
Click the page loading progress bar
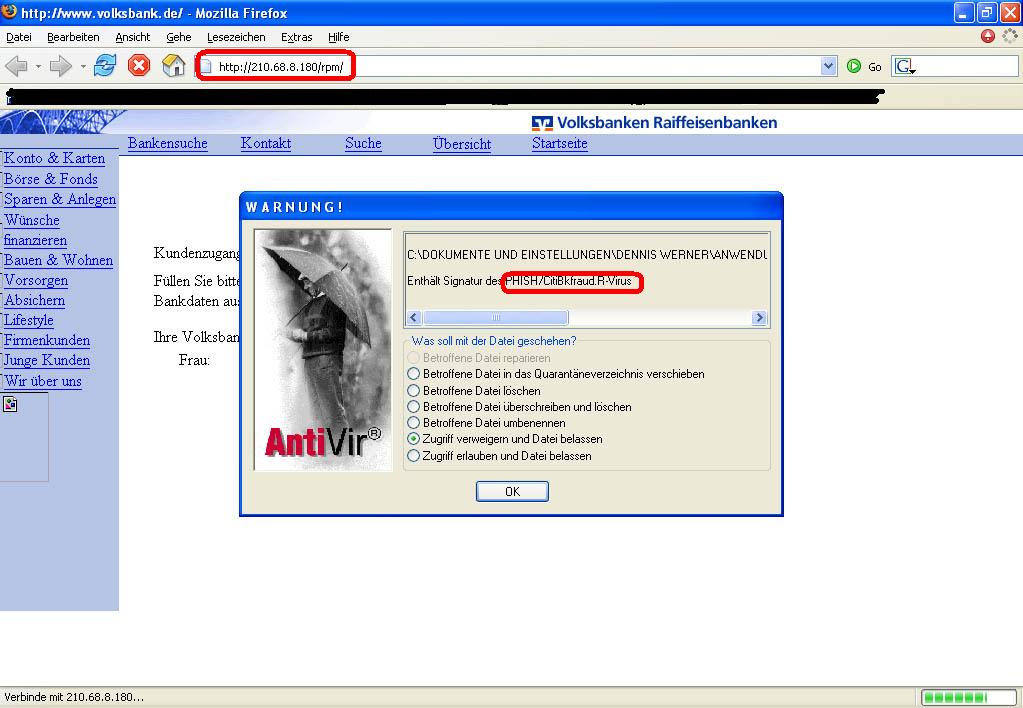[968, 697]
